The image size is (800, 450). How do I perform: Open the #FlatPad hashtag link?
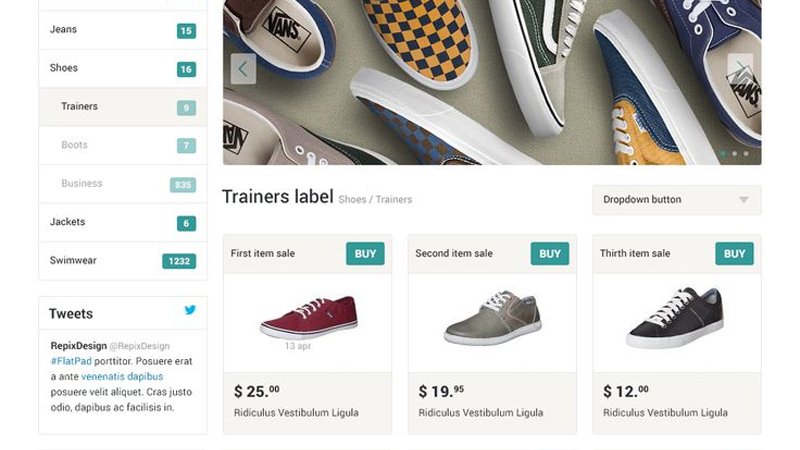[71, 361]
